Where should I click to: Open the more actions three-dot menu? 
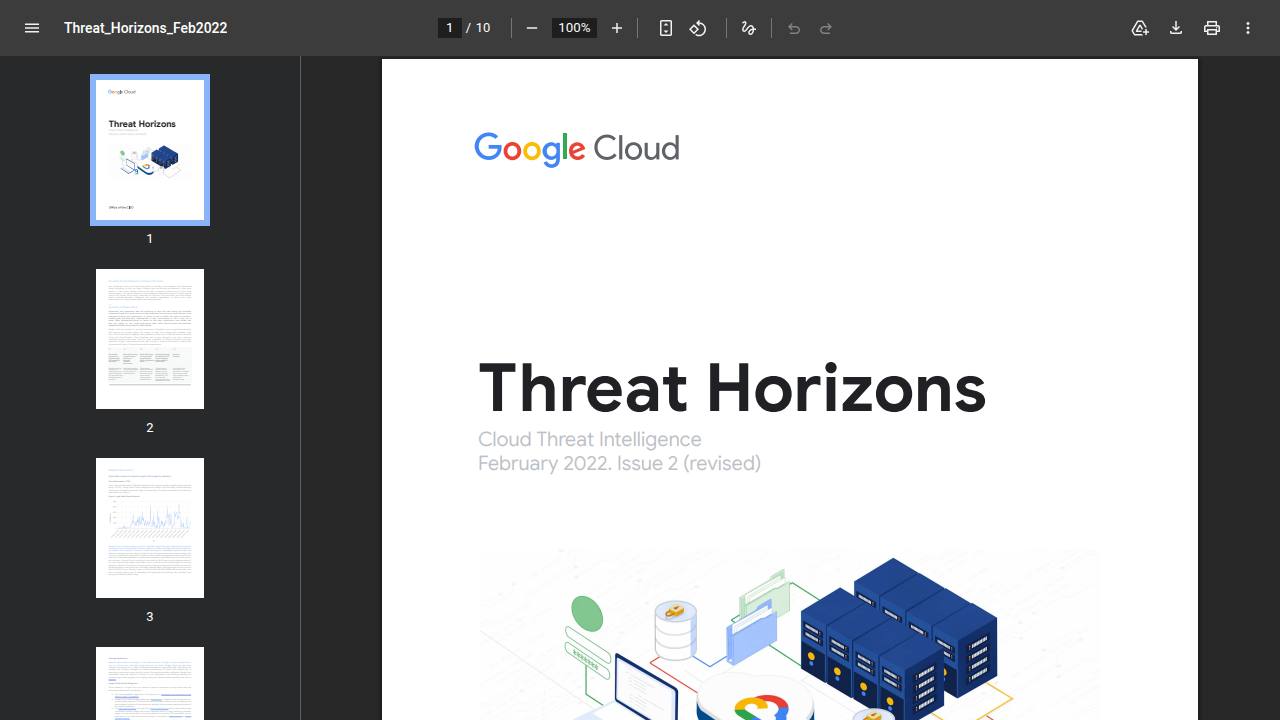pyautogui.click(x=1248, y=28)
